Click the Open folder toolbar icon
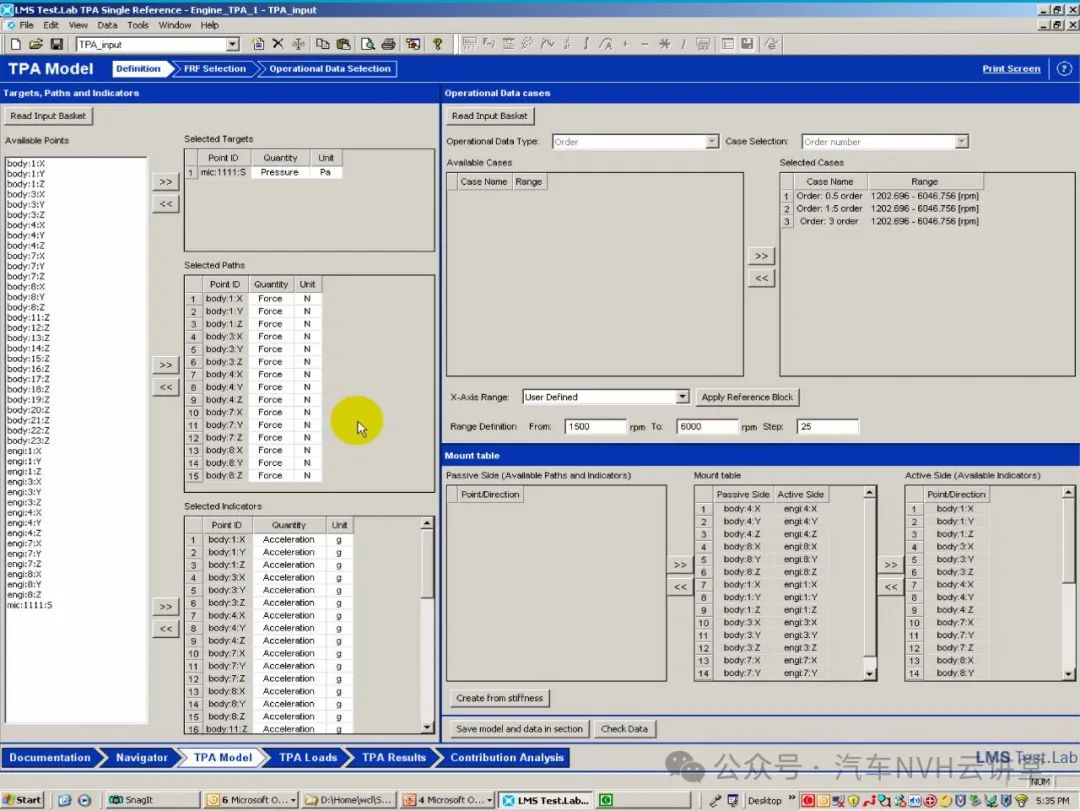 [36, 44]
